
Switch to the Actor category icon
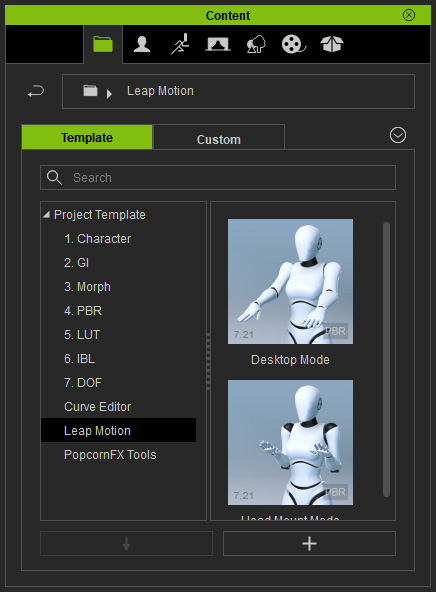[x=142, y=44]
